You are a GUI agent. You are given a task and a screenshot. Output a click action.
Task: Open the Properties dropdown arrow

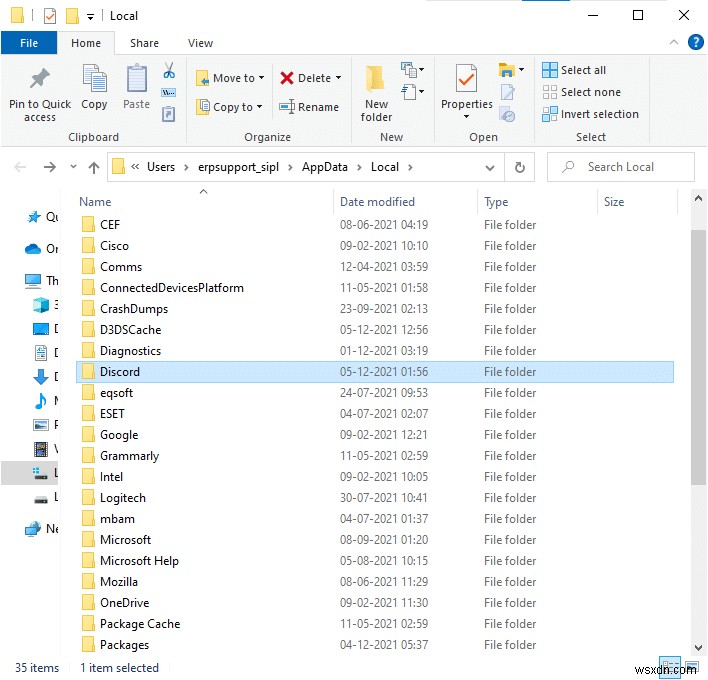pos(466,116)
